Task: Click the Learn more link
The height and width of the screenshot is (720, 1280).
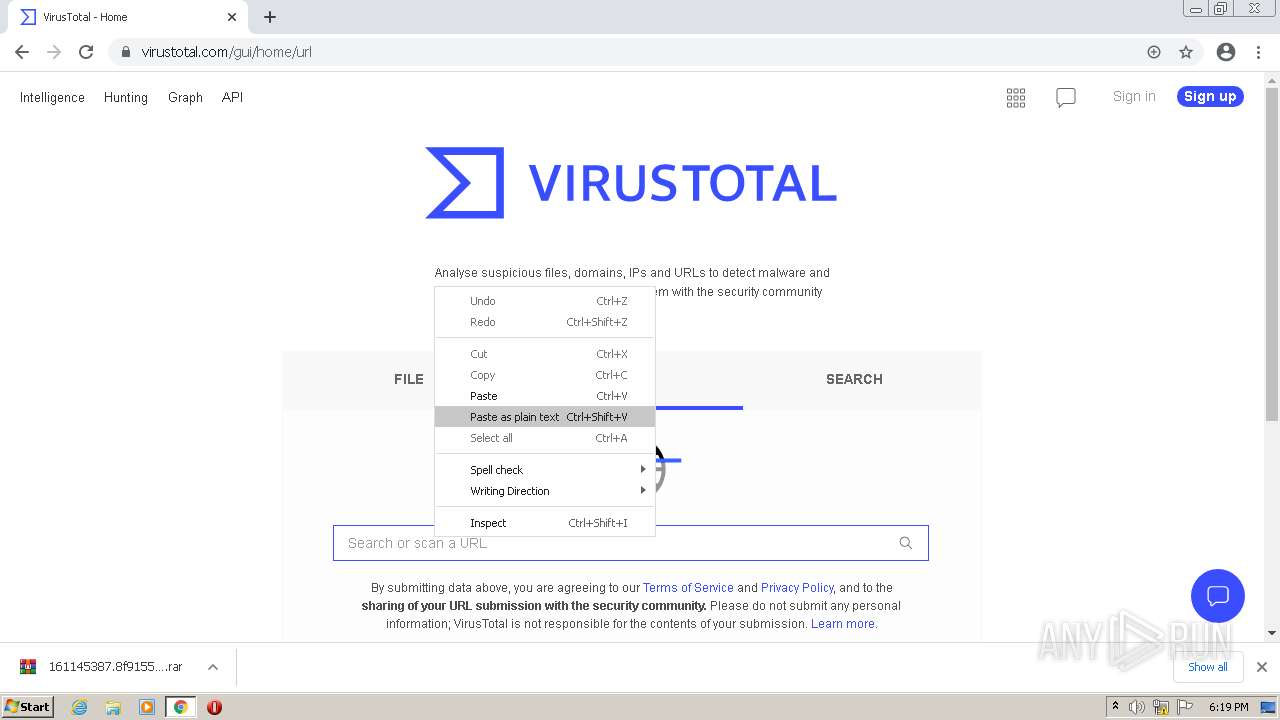Action: [843, 624]
